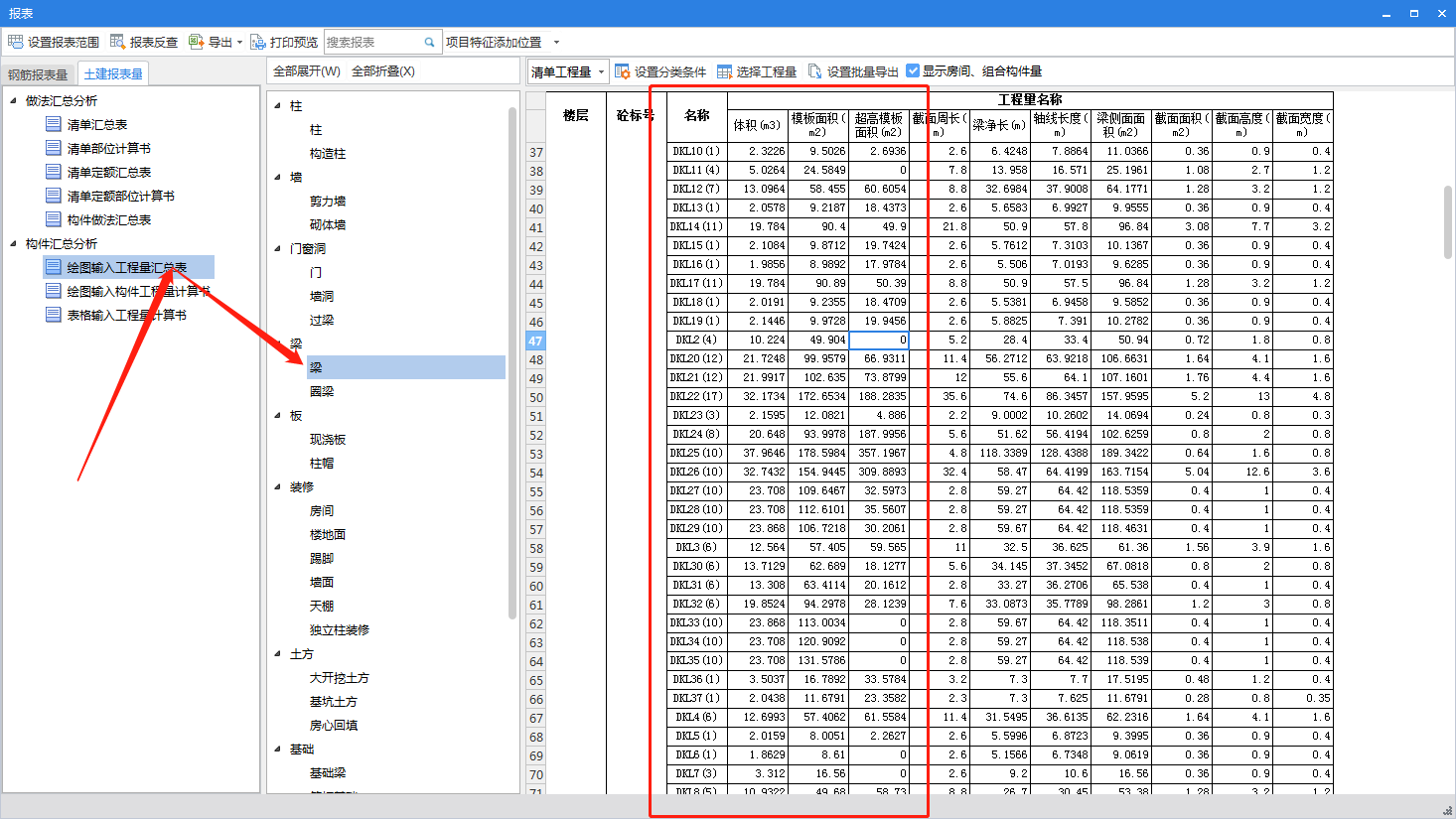Open the 导出 dropdown arrow
1456x819 pixels.
point(239,43)
